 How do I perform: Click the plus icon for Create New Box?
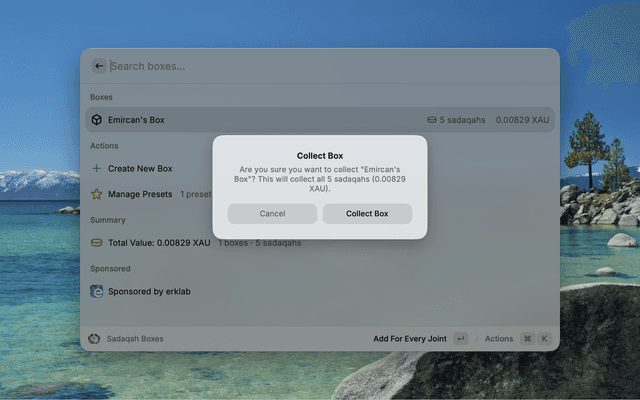tap(97, 169)
